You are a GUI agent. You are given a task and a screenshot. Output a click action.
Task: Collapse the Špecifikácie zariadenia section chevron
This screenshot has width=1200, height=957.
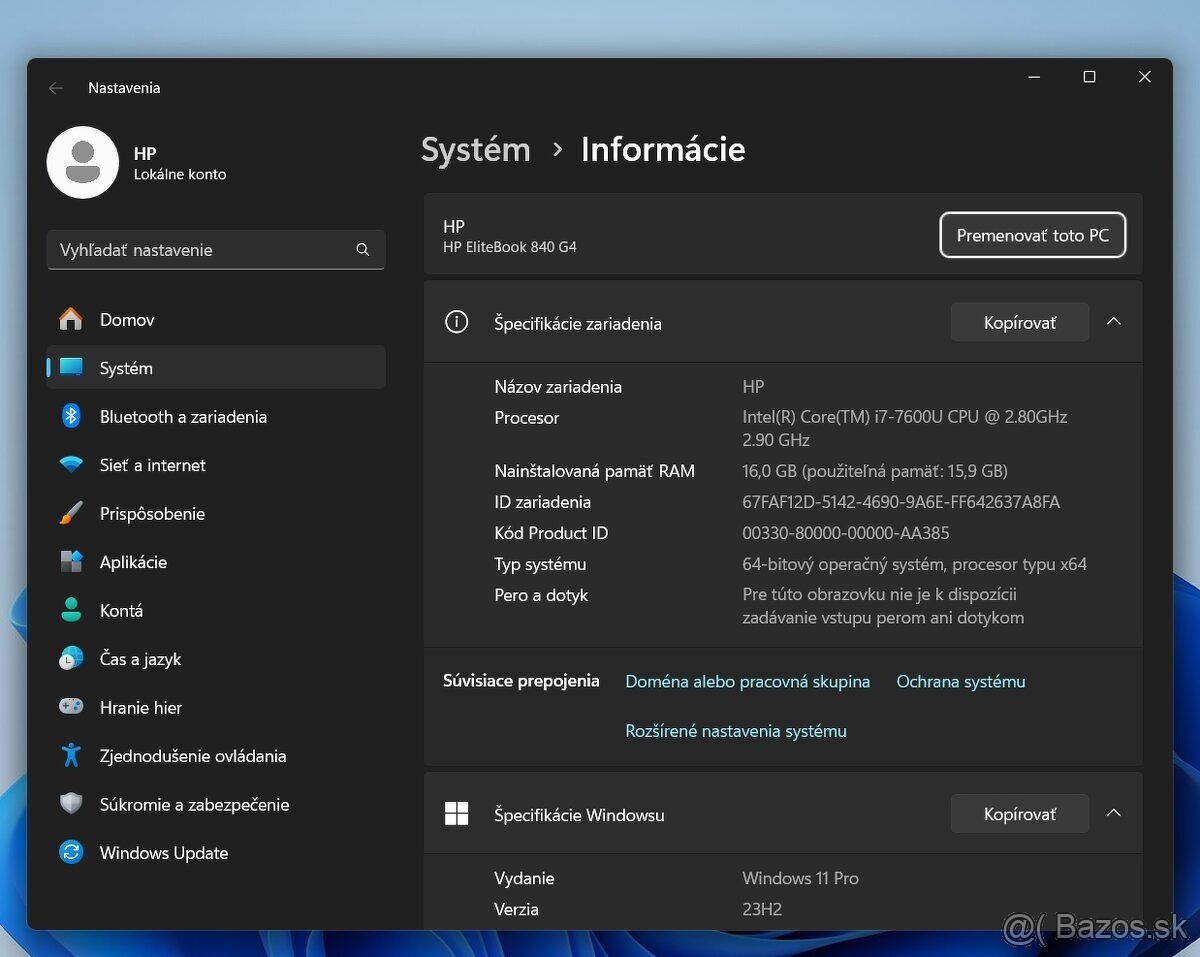pyautogui.click(x=1113, y=322)
